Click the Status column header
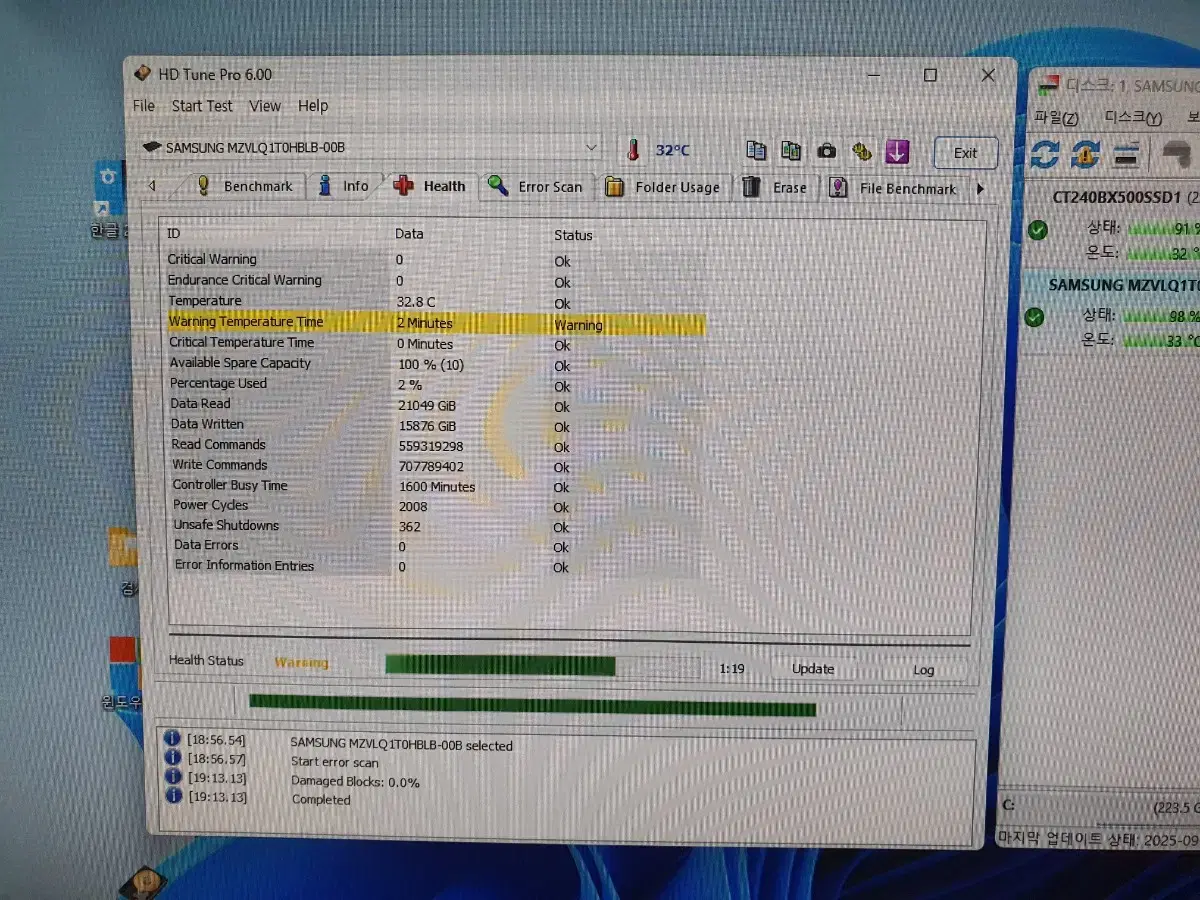This screenshot has height=900, width=1200. [574, 236]
